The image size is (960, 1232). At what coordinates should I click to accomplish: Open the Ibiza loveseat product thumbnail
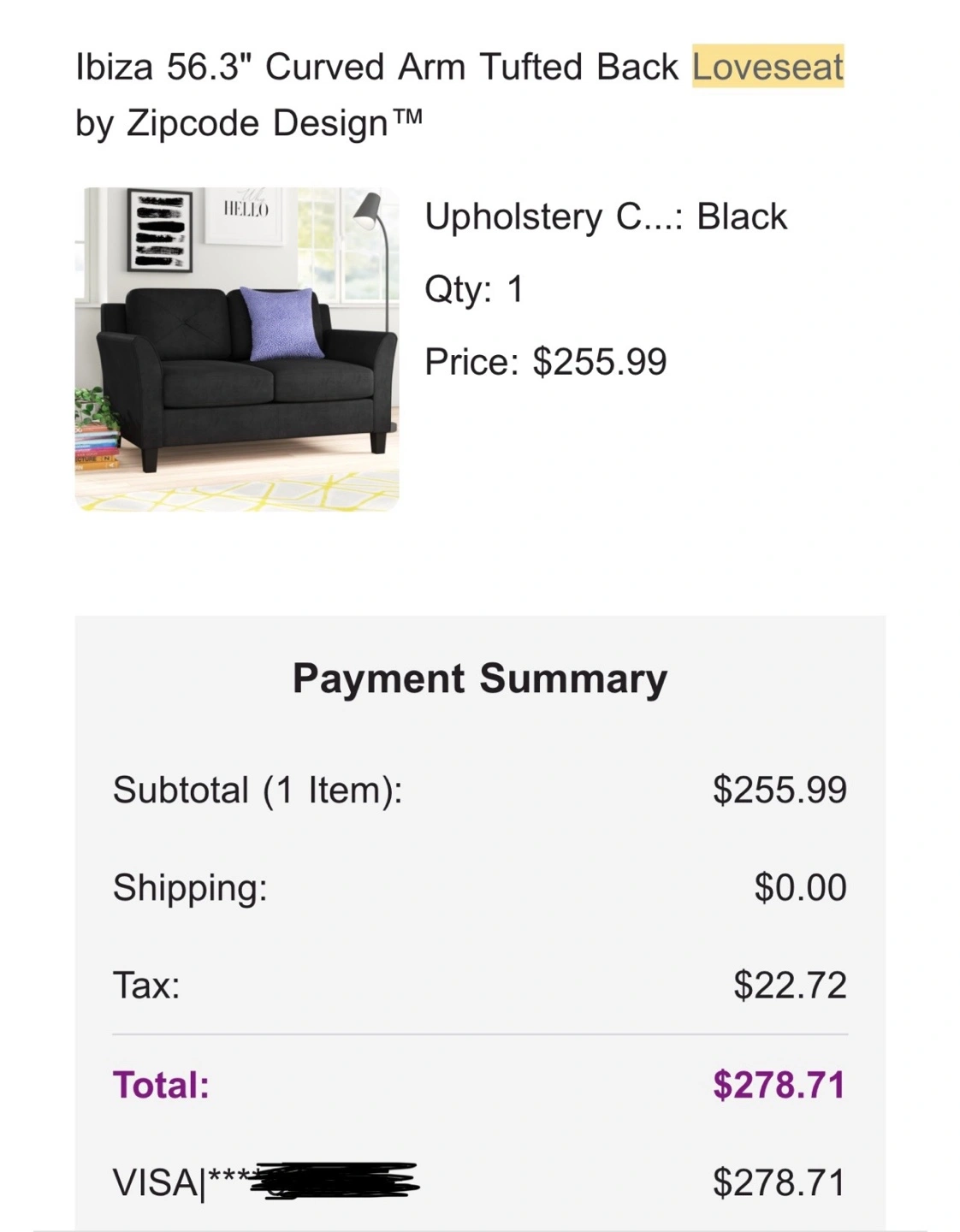(237, 349)
